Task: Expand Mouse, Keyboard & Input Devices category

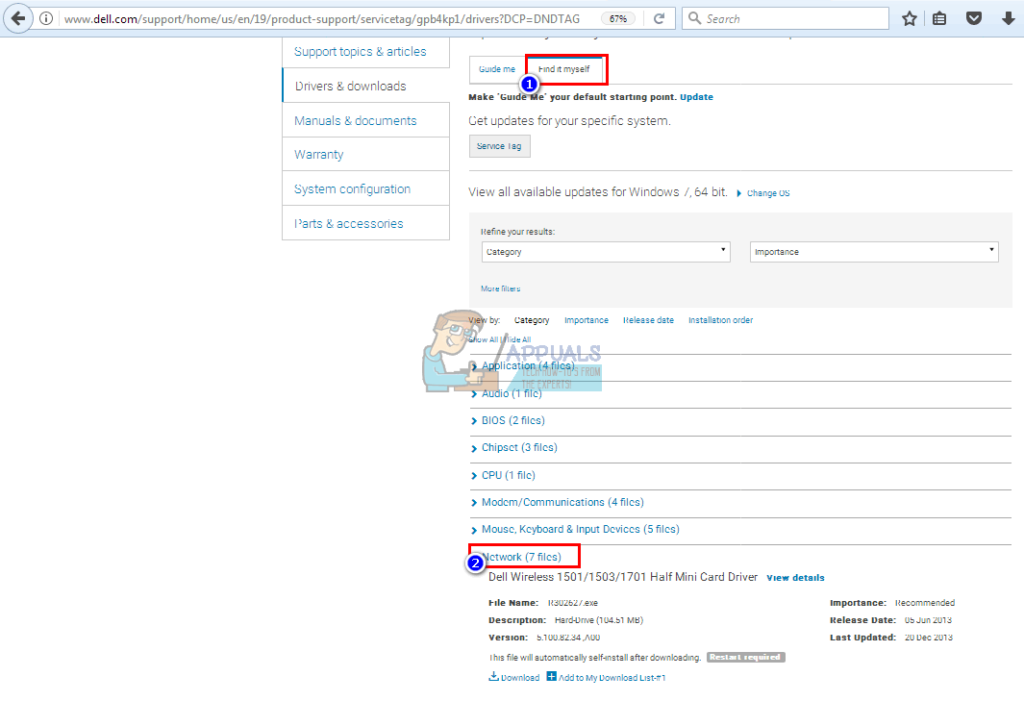Action: [580, 529]
